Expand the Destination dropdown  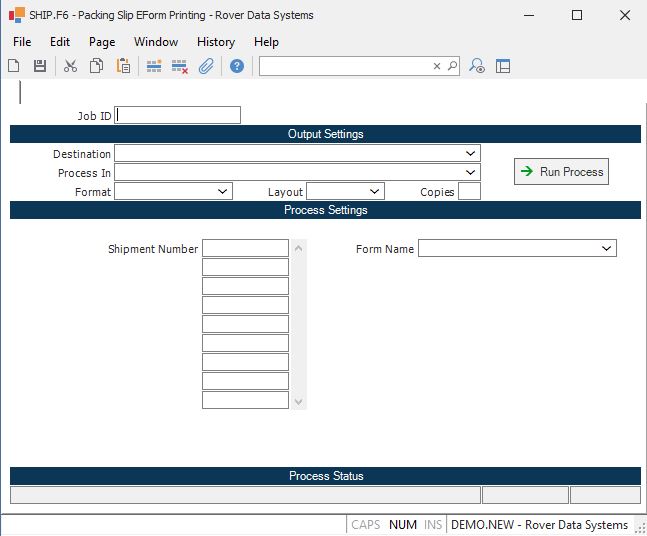(x=470, y=154)
